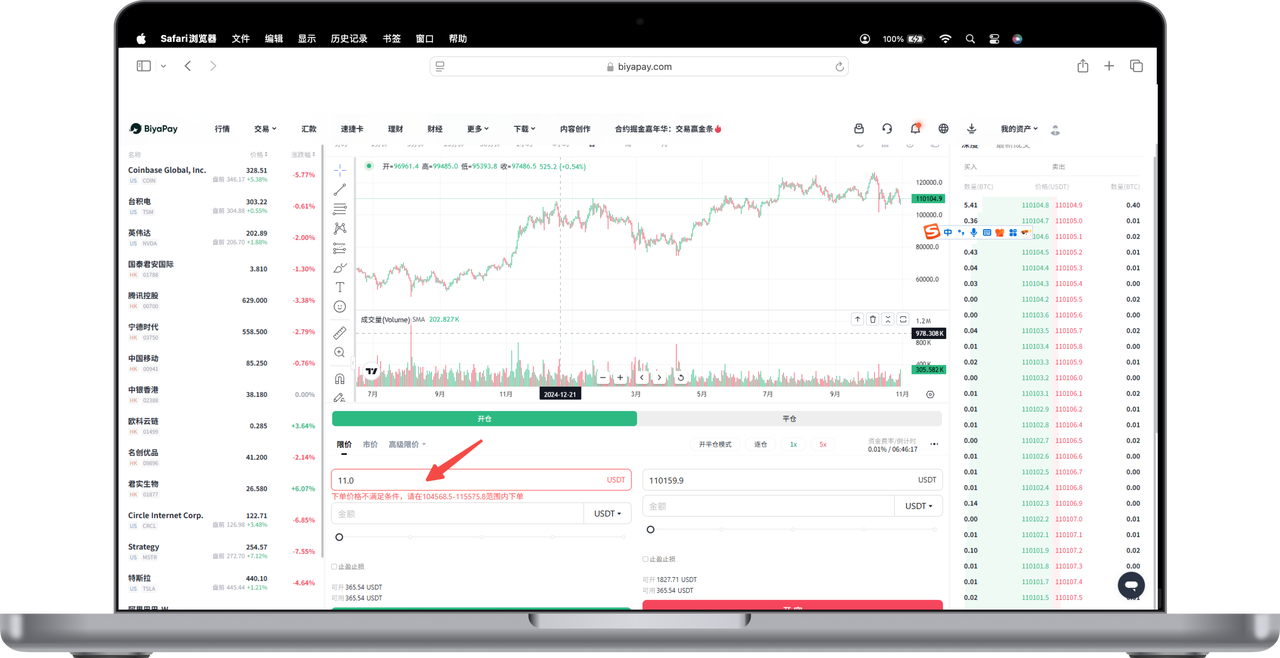Click the left amount slider handle
This screenshot has width=1280, height=658.
click(x=339, y=537)
